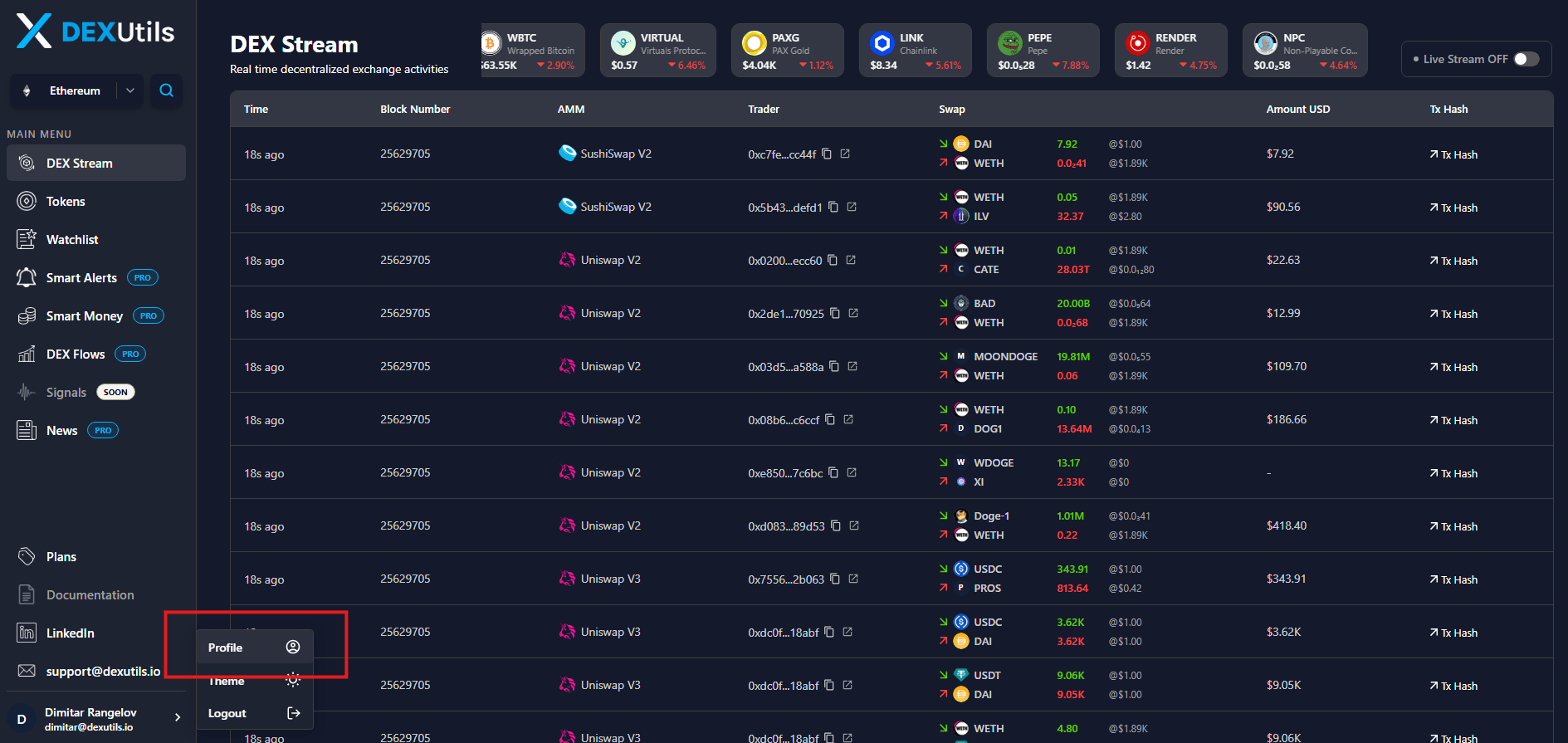Open the PAXG PAX Gold ticker card
Viewport: 1568px width, 743px height.
[x=788, y=51]
